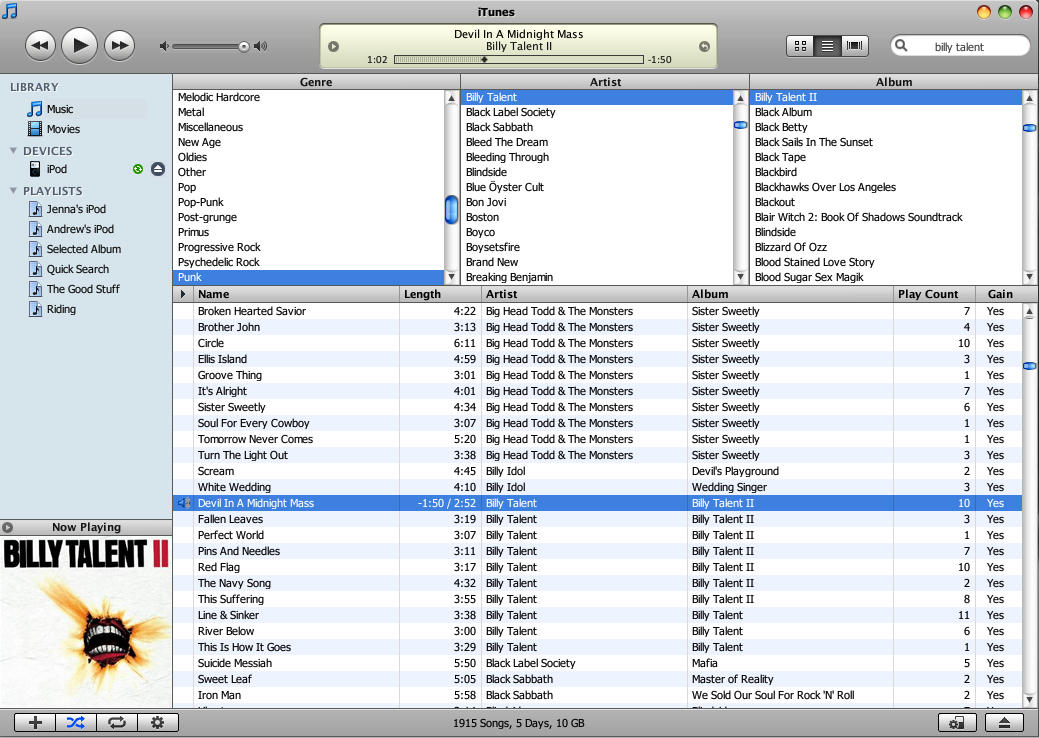Viewport: 1039px width, 738px height.
Task: Select Bon Jovi artist
Action: pyautogui.click(x=596, y=202)
